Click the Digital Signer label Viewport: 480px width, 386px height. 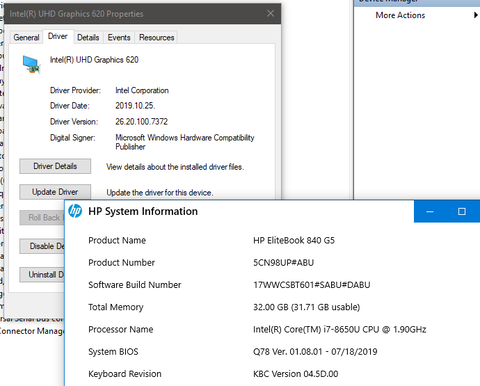point(72,138)
